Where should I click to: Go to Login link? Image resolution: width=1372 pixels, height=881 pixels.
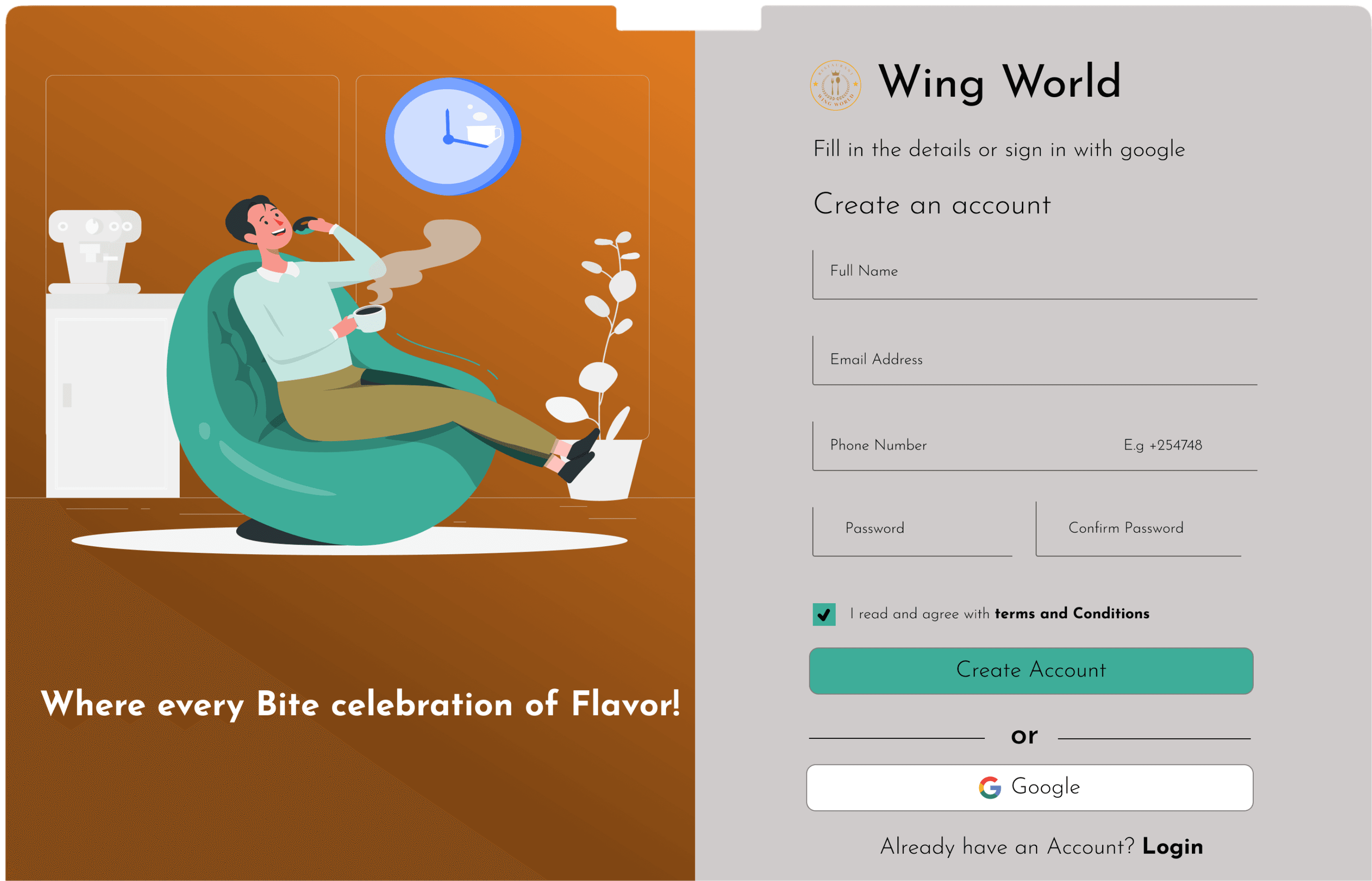(1172, 846)
